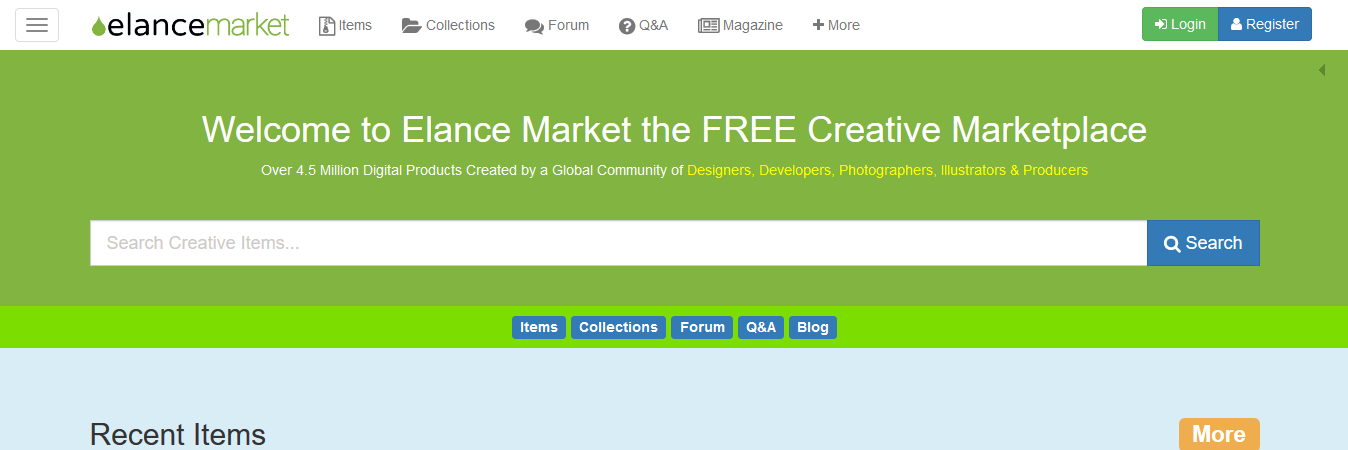Click the orange More button for Recent Items
This screenshot has height=450, width=1348.
pyautogui.click(x=1219, y=434)
